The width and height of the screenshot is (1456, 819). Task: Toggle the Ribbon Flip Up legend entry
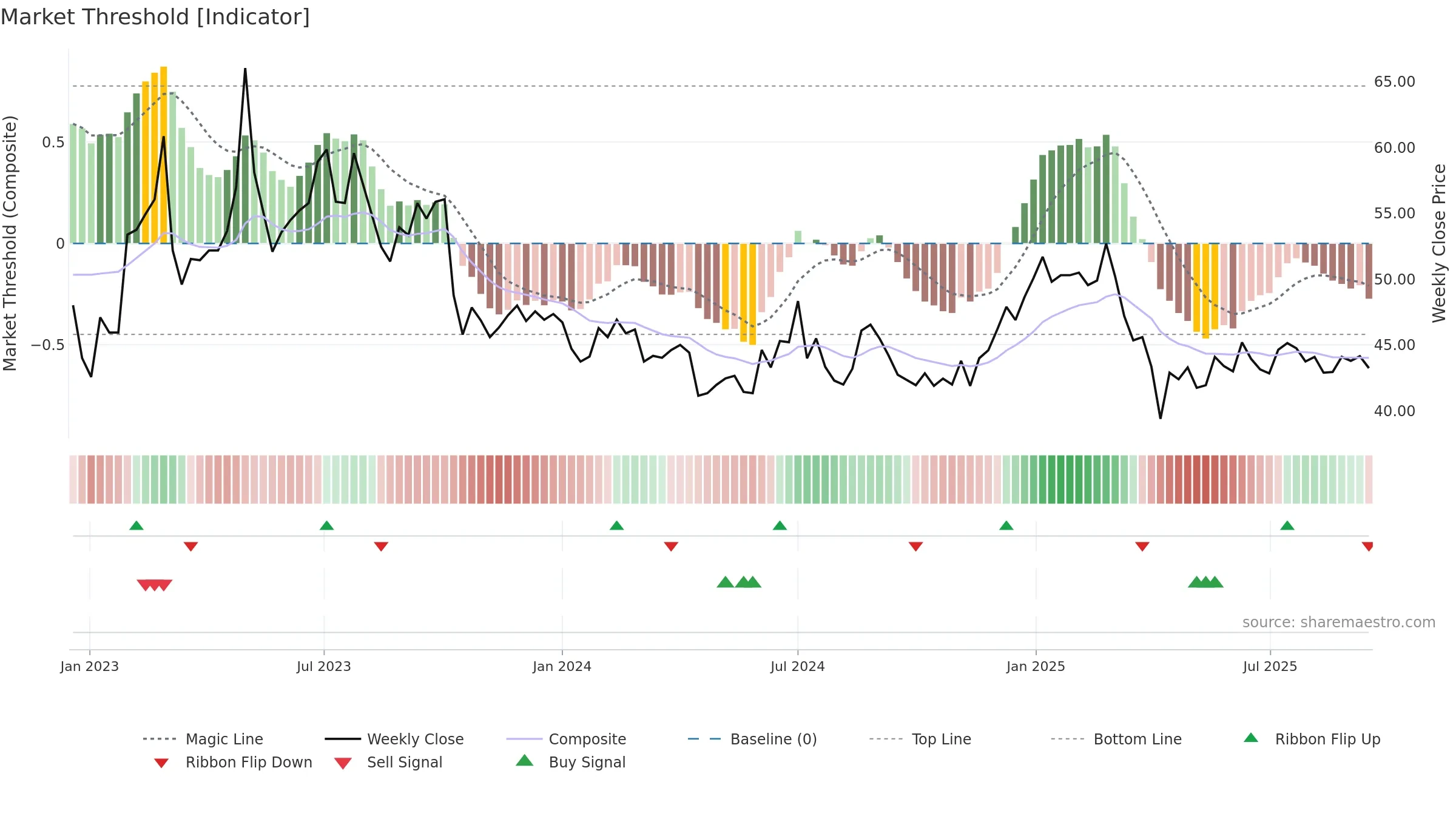[x=1312, y=739]
